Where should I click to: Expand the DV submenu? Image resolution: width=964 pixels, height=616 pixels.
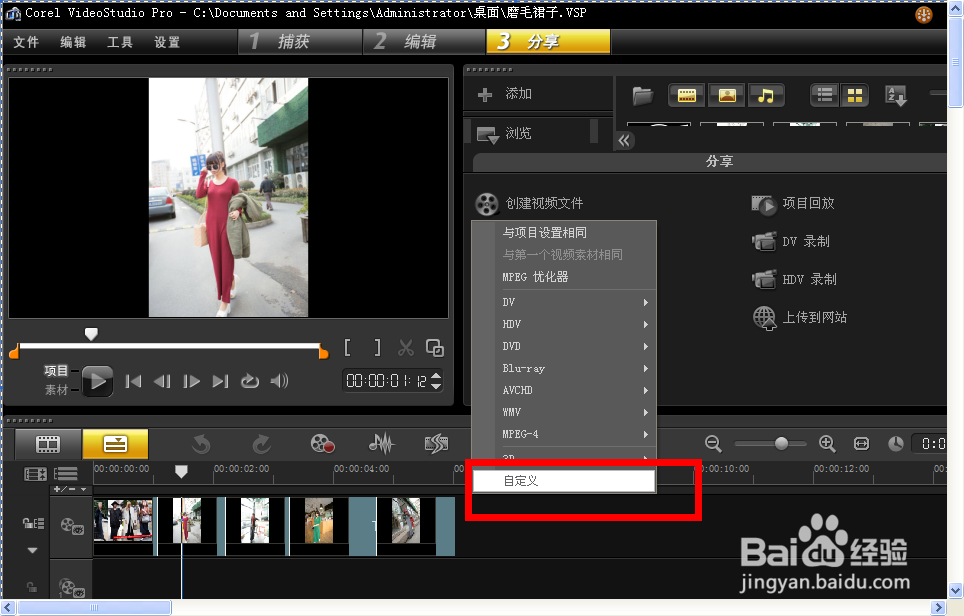tap(564, 302)
